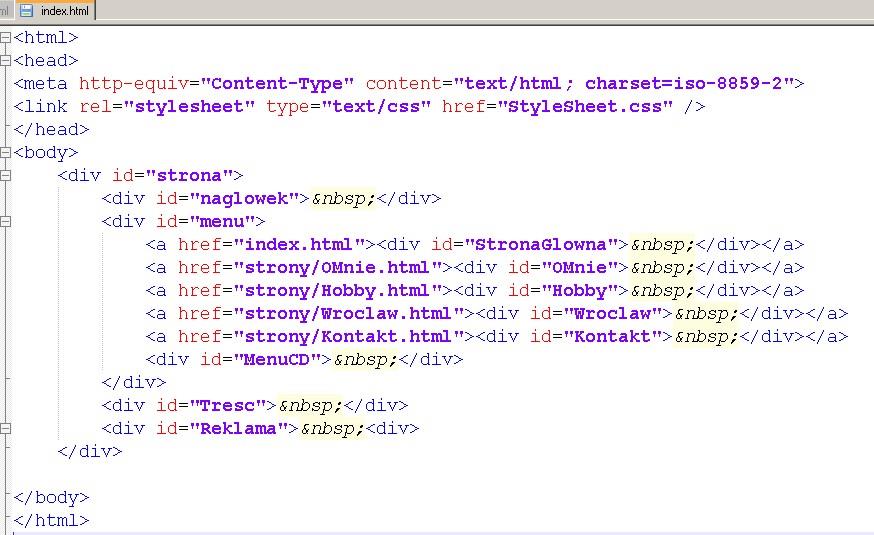
Task: Place cursor on the </body> closing tag
Action: pos(51,497)
